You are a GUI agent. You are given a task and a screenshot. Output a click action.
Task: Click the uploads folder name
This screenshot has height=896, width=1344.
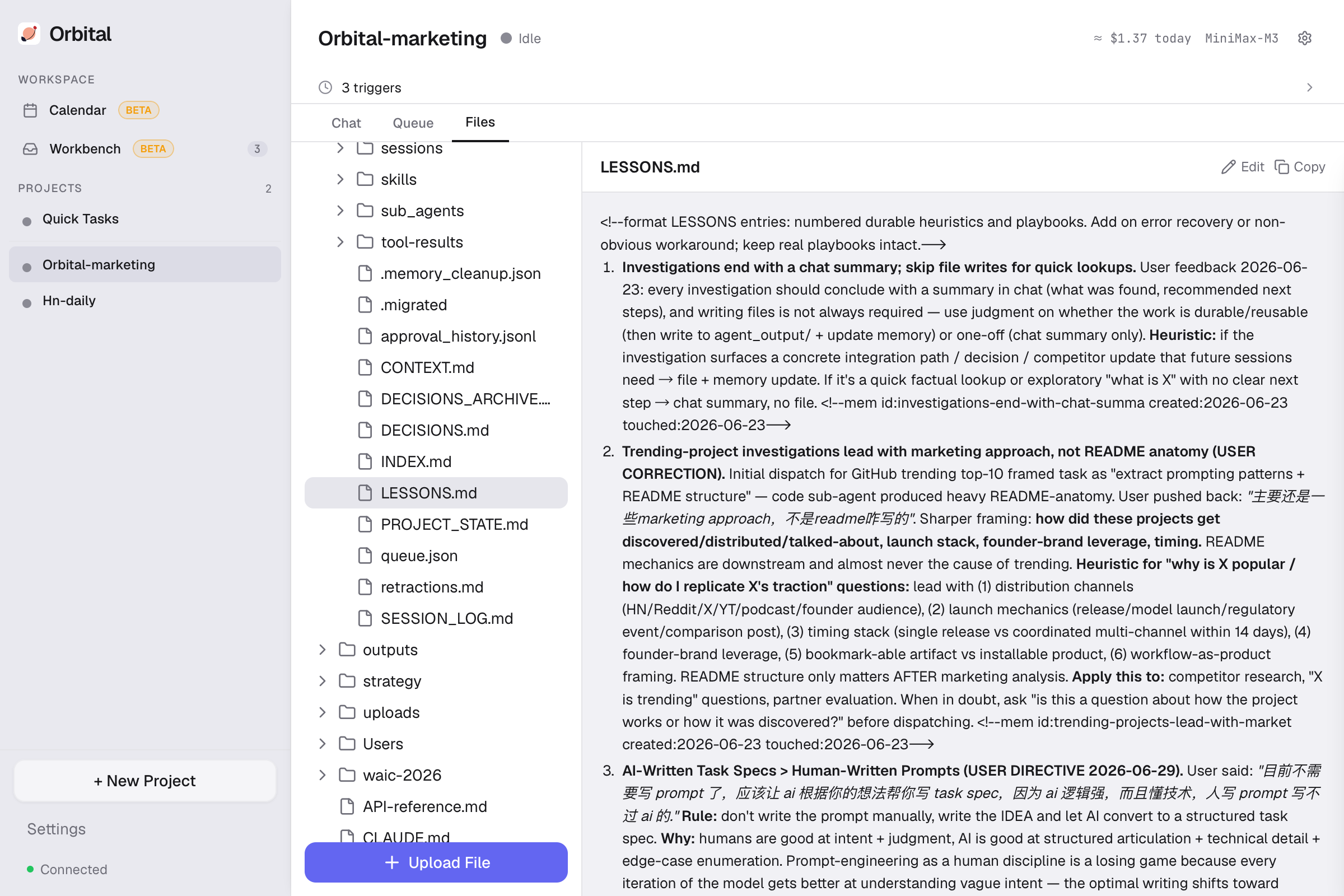[x=391, y=712]
